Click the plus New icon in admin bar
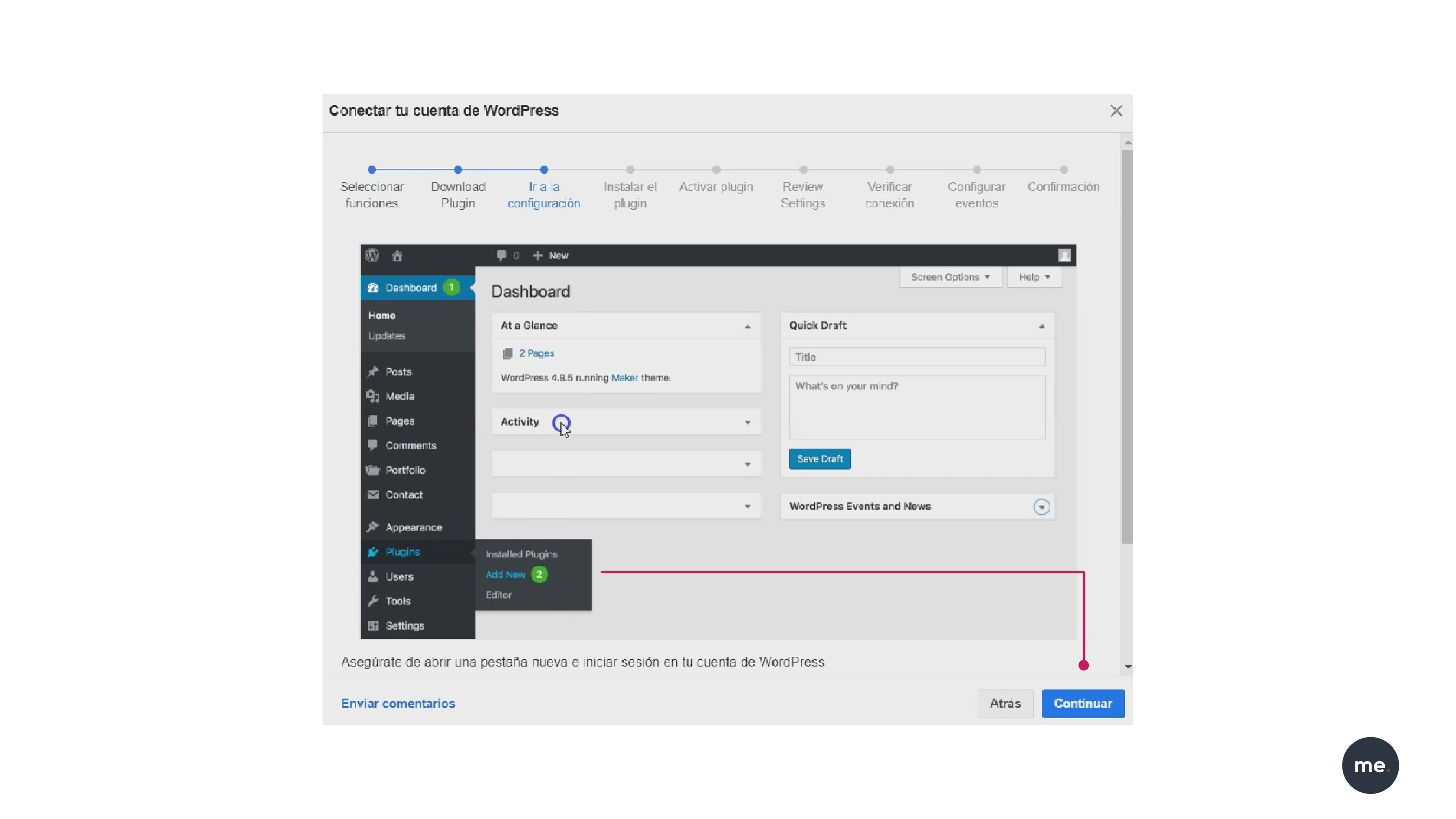 [537, 255]
